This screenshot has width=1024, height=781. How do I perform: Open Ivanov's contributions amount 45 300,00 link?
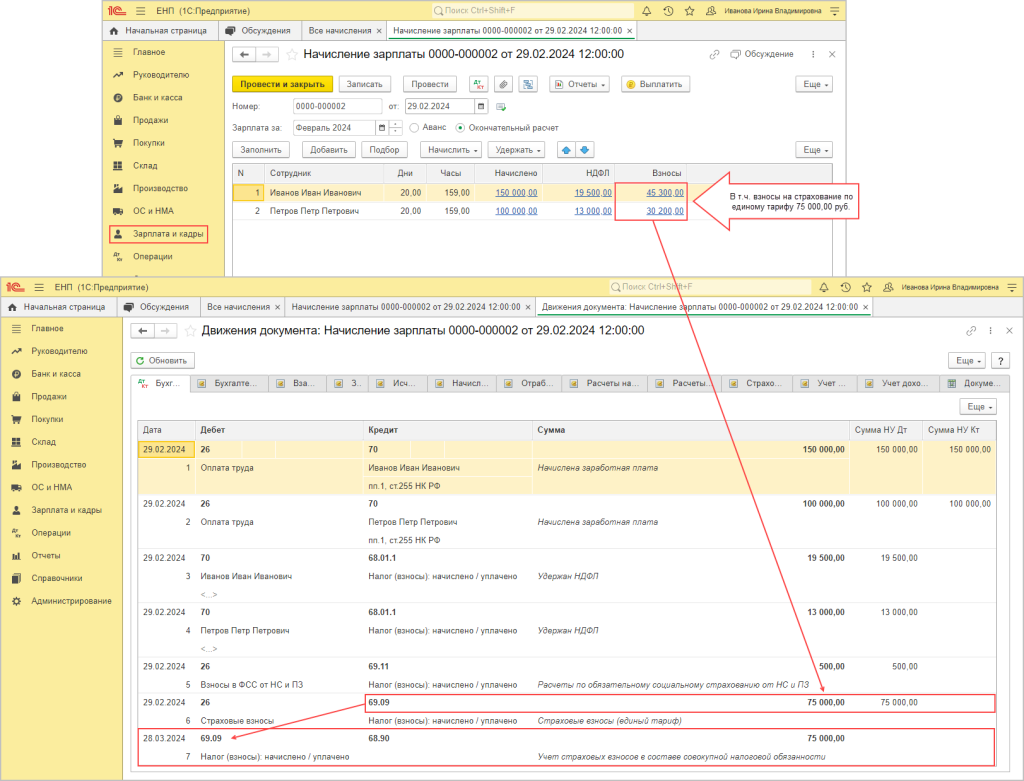tap(665, 193)
